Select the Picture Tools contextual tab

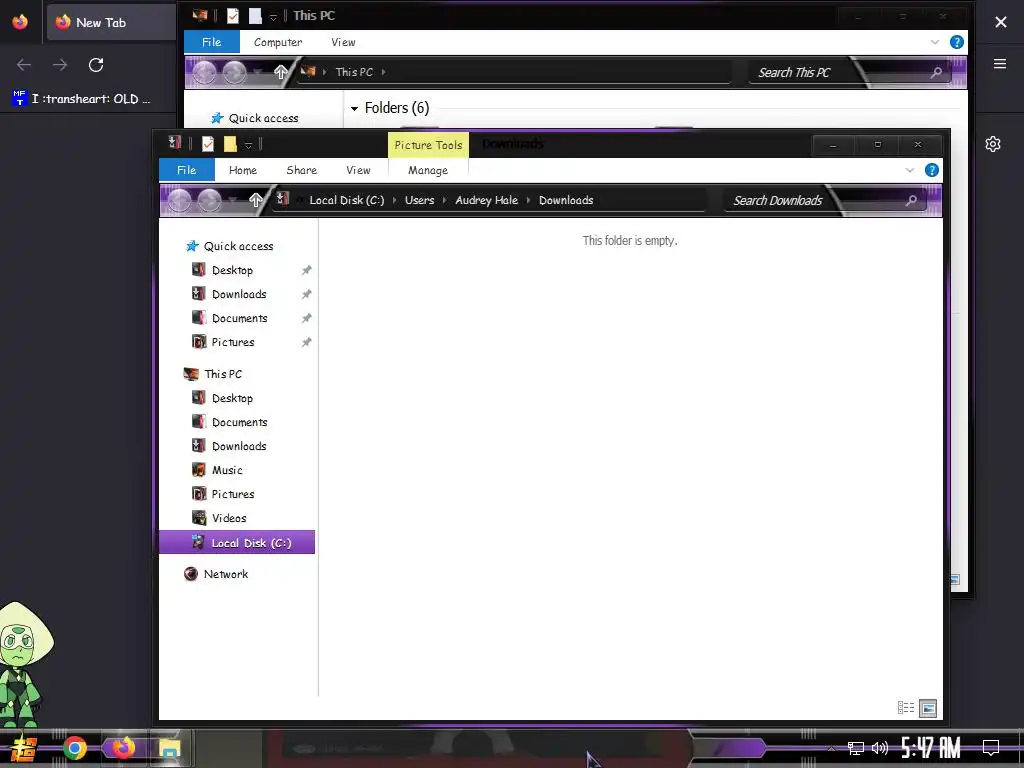tap(428, 145)
